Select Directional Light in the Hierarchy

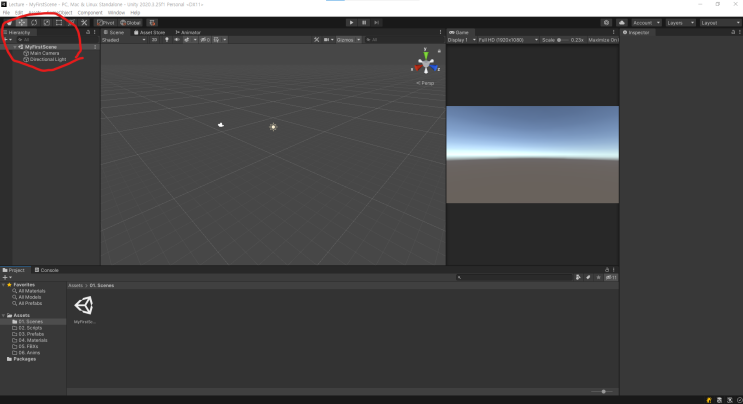point(47,59)
